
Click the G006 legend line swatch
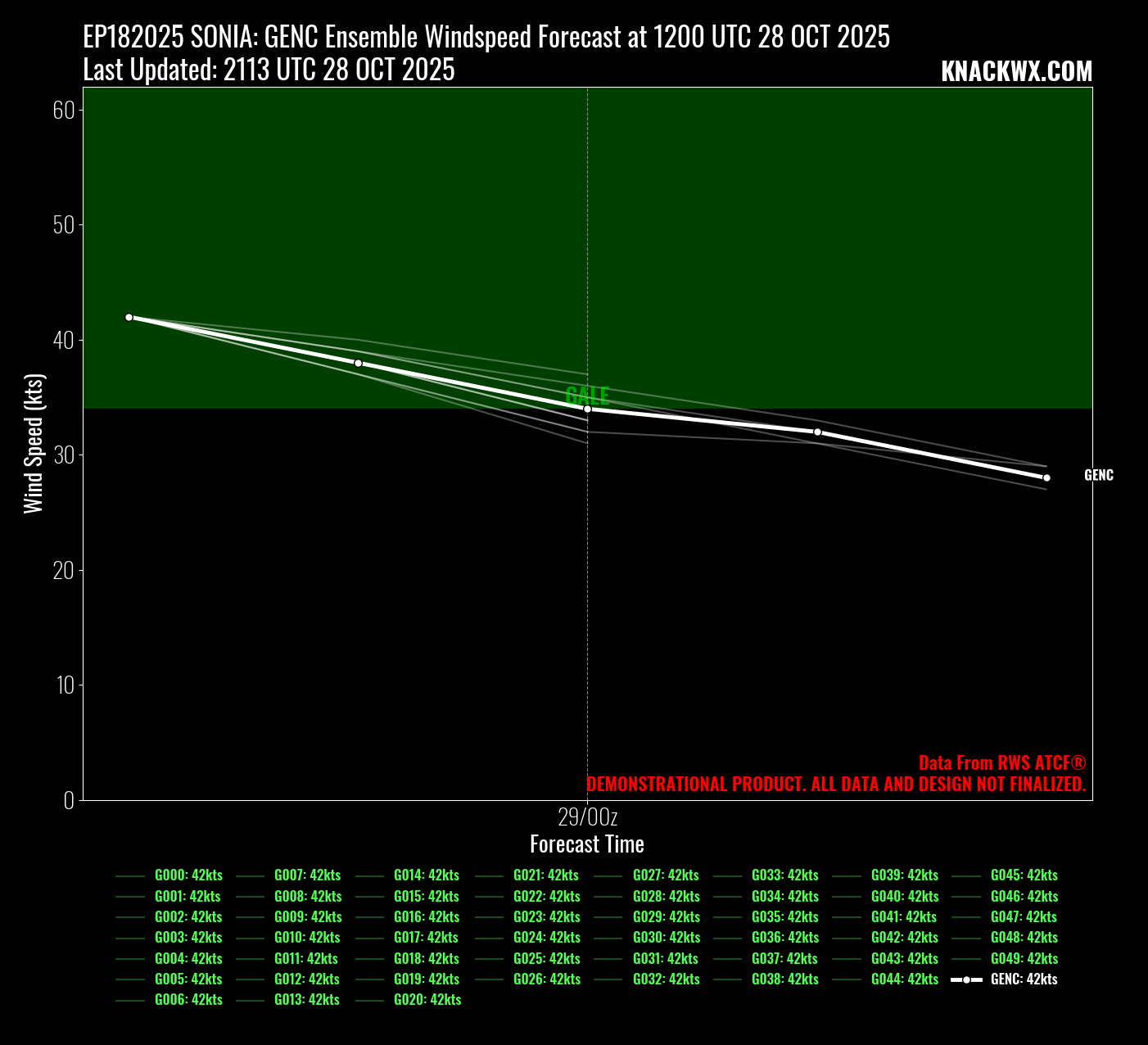(130, 1000)
